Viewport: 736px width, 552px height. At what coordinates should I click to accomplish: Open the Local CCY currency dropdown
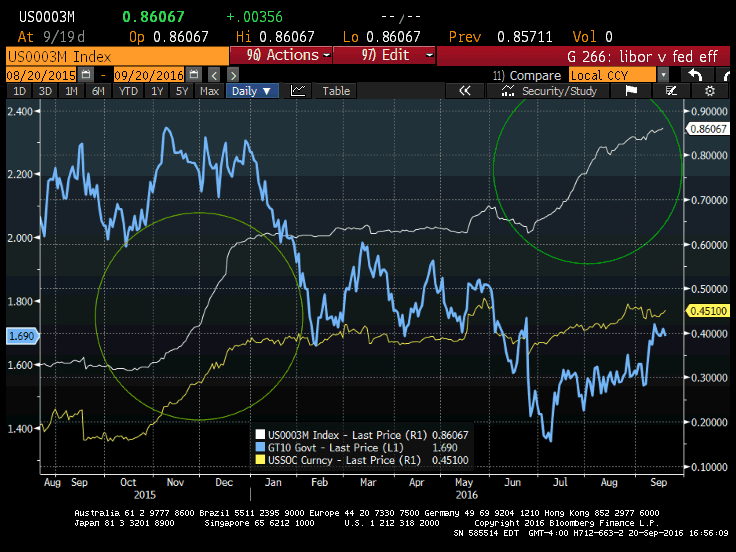[x=662, y=75]
